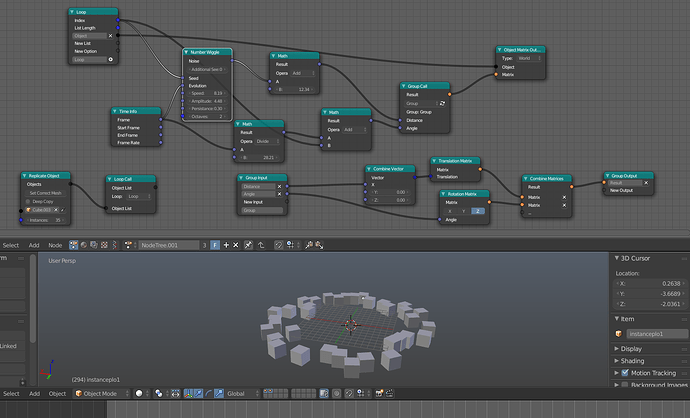Click the 3D cursor X location field
This screenshot has width=690, height=418.
tap(649, 284)
